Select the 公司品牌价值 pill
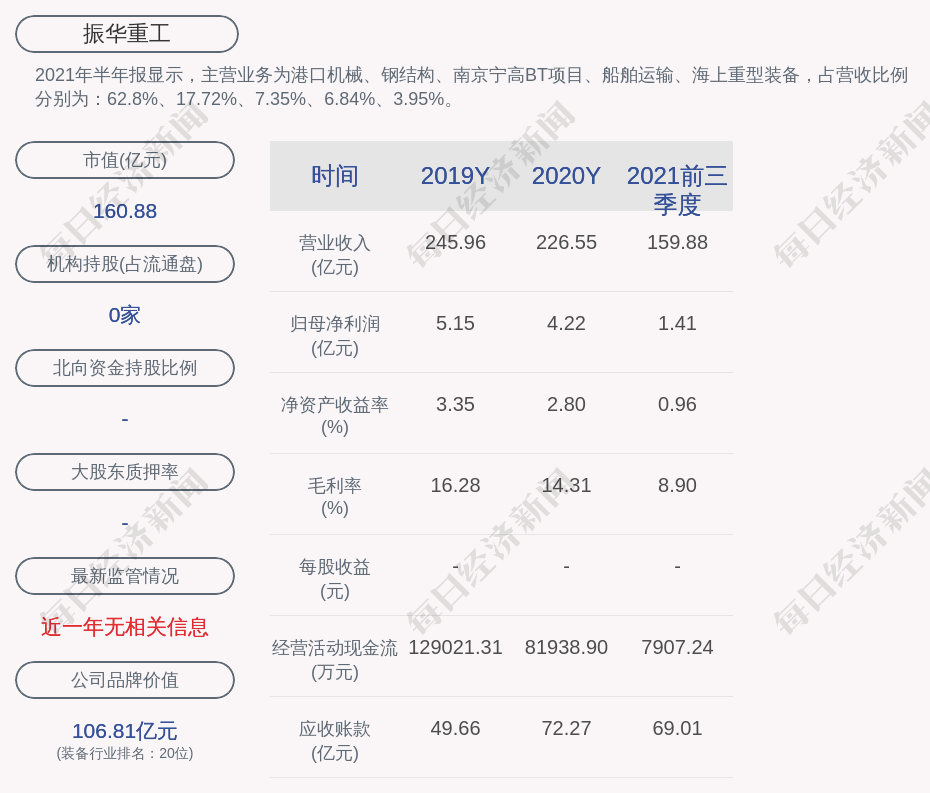 tap(125, 680)
